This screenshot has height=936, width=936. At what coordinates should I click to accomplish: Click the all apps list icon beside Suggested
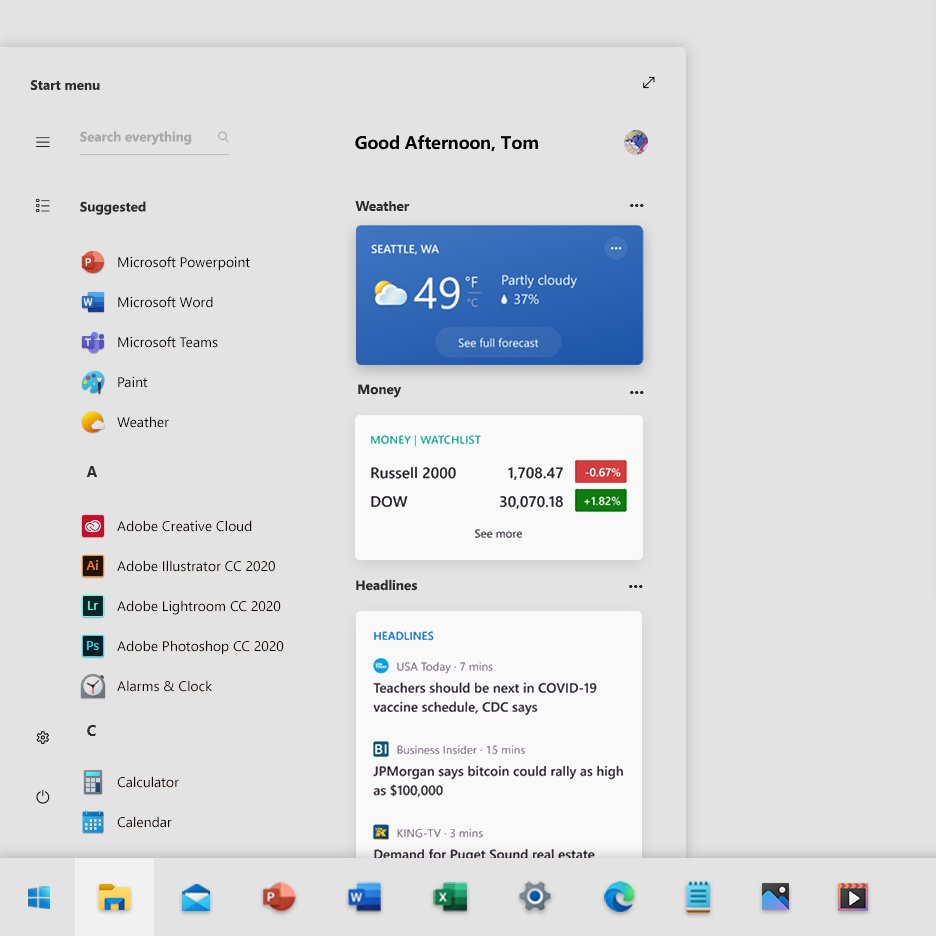point(42,206)
